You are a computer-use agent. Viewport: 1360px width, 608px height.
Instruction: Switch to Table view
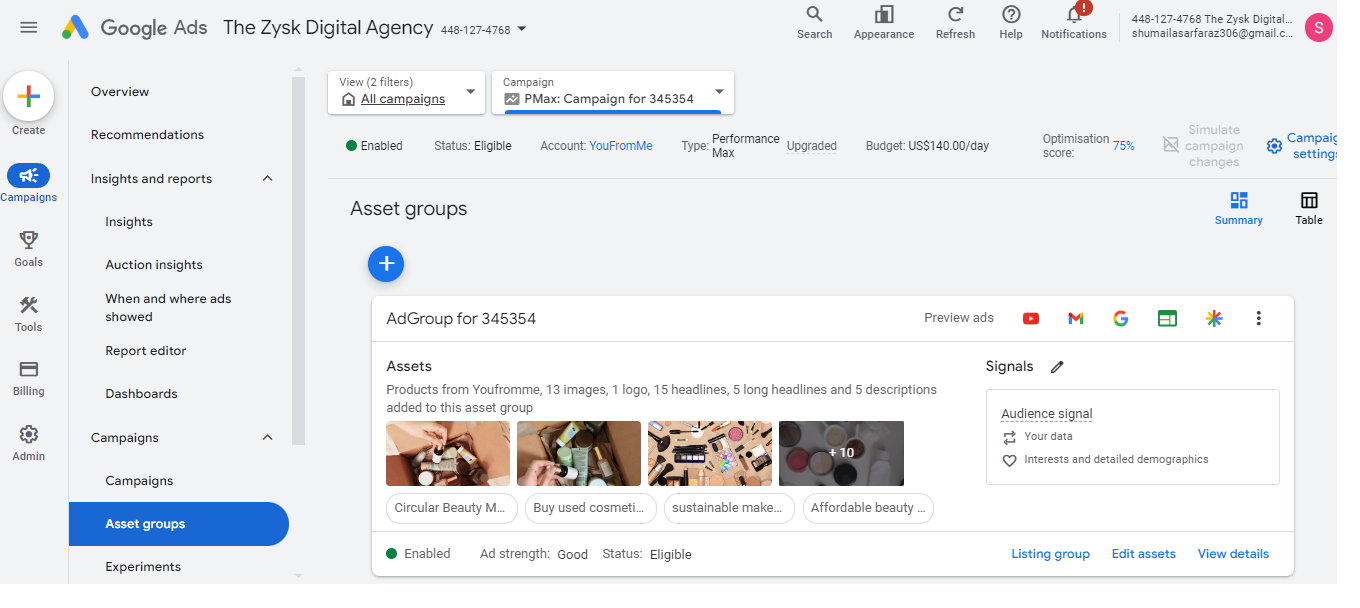click(x=1309, y=208)
